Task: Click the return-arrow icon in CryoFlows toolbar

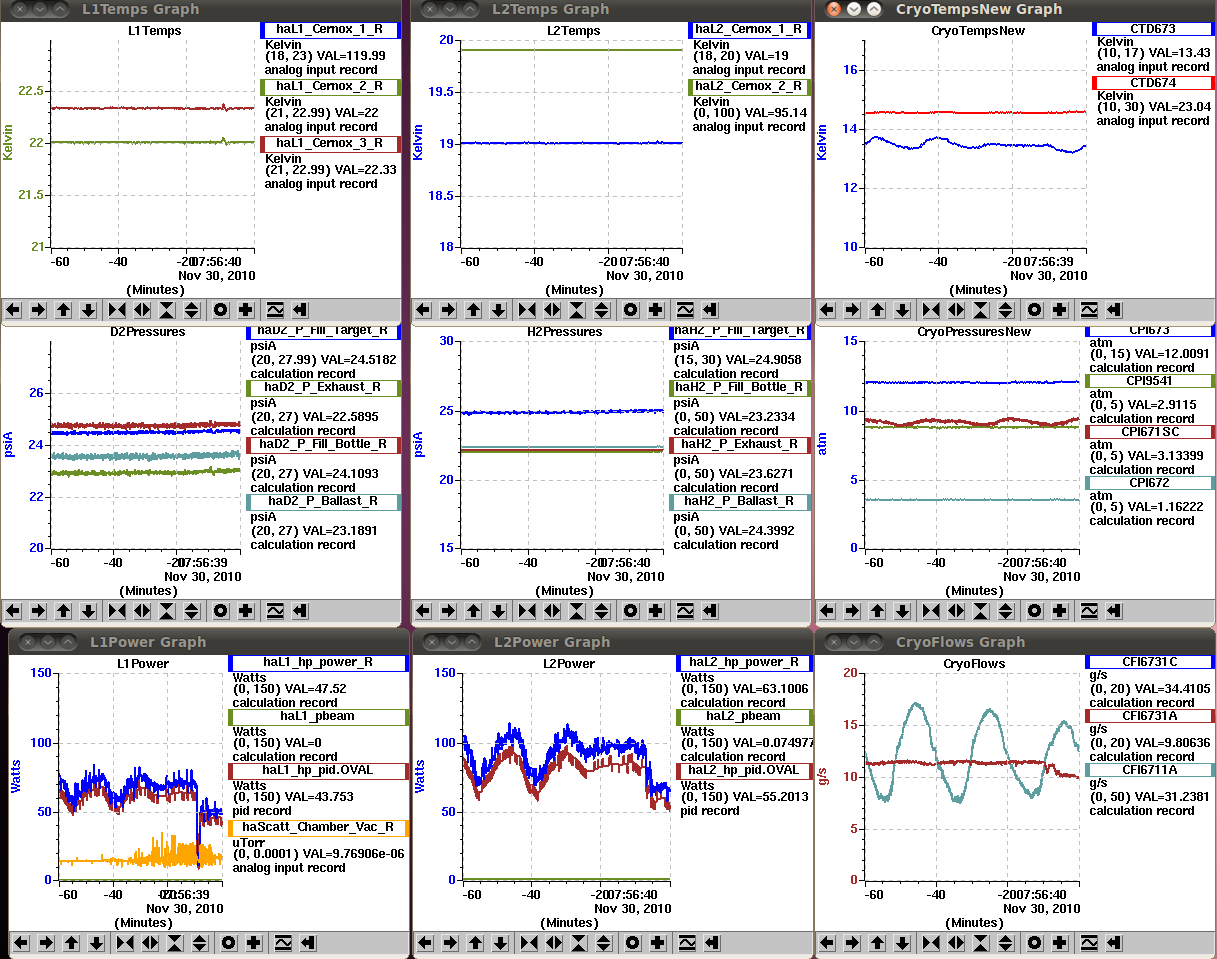Action: tap(1114, 942)
